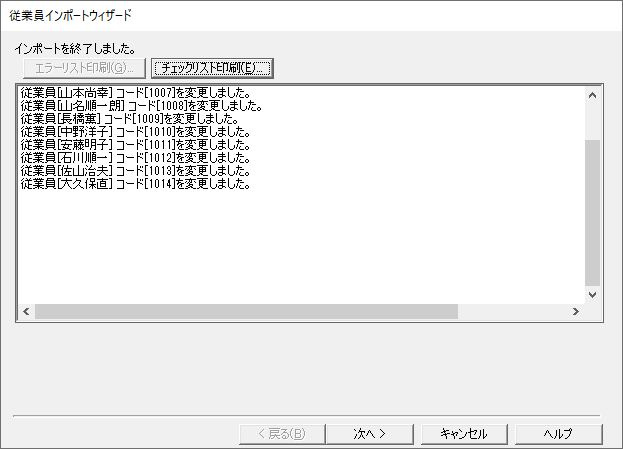Cancel the wizard with キャンセル

(x=464, y=434)
